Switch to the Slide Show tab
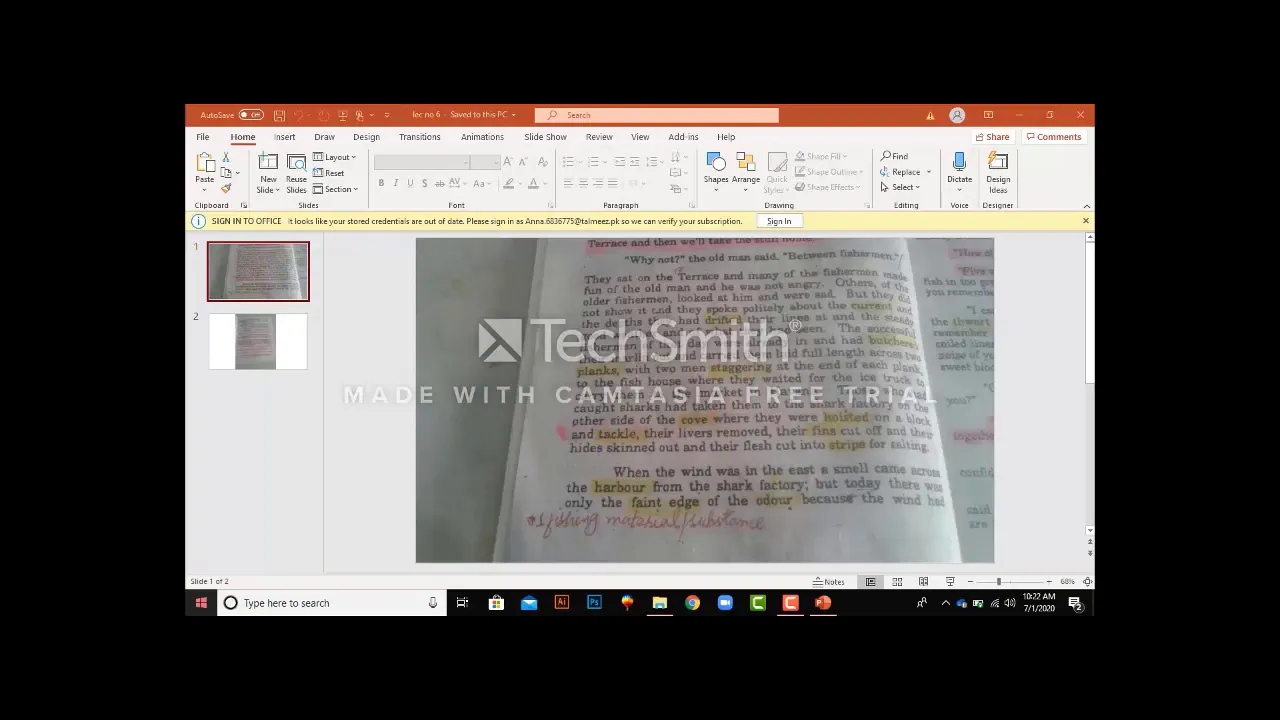The image size is (1280, 720). 545,137
